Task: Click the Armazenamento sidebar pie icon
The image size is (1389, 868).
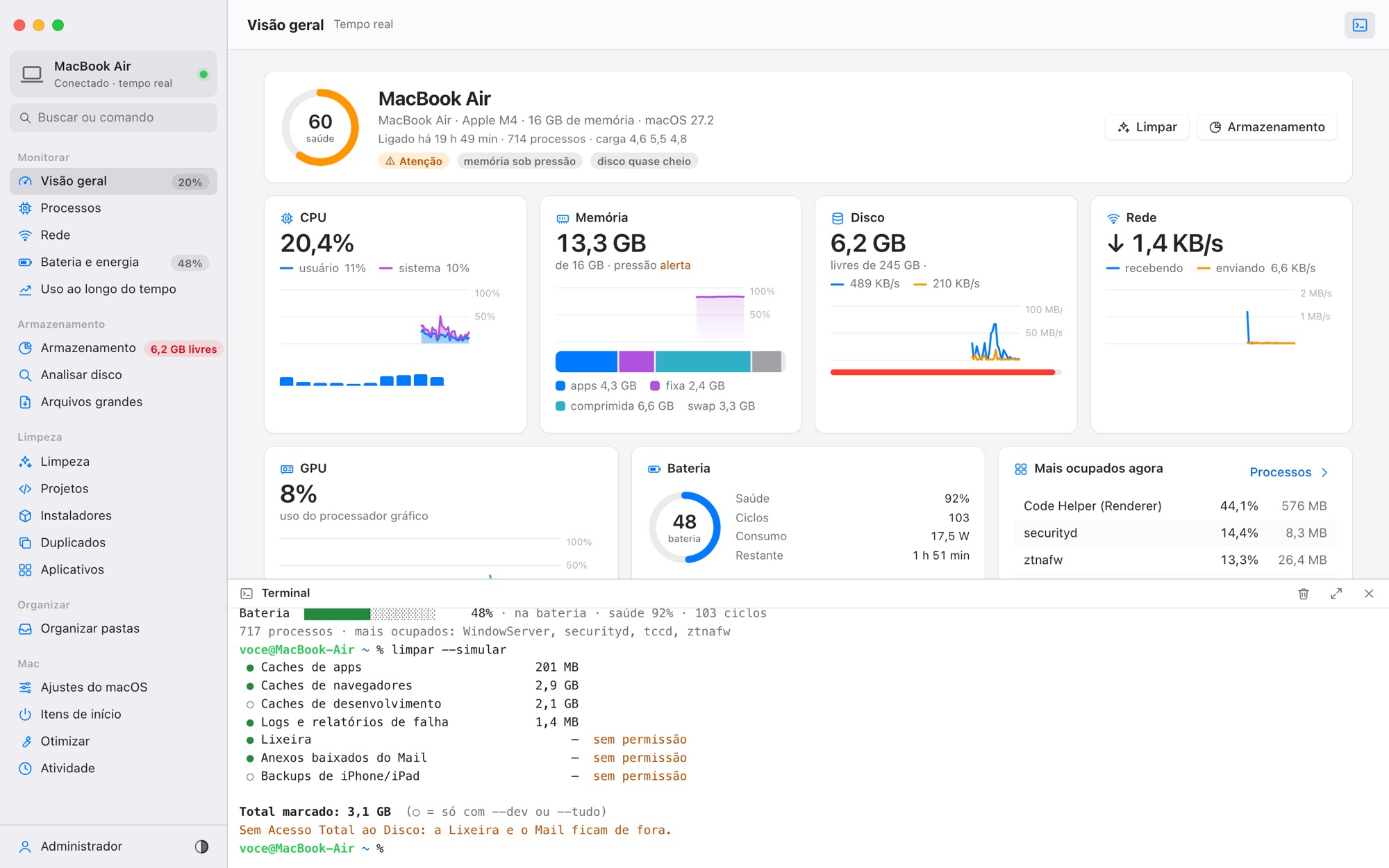Action: click(26, 348)
